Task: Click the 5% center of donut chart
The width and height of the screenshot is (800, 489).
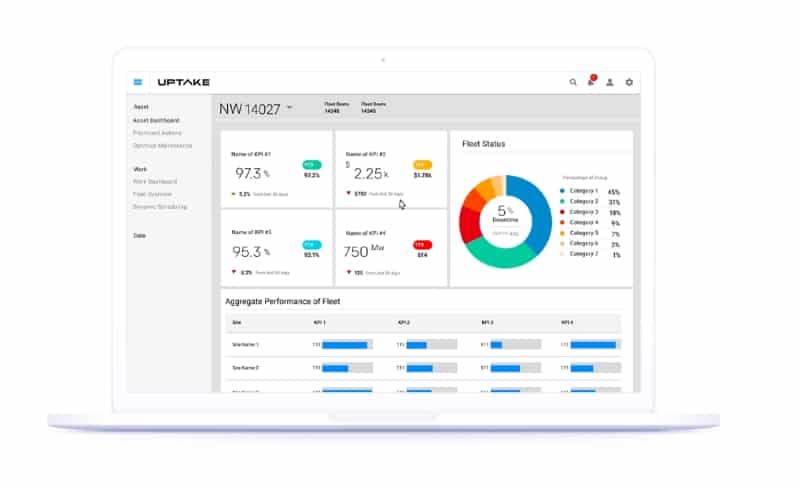Action: (505, 211)
